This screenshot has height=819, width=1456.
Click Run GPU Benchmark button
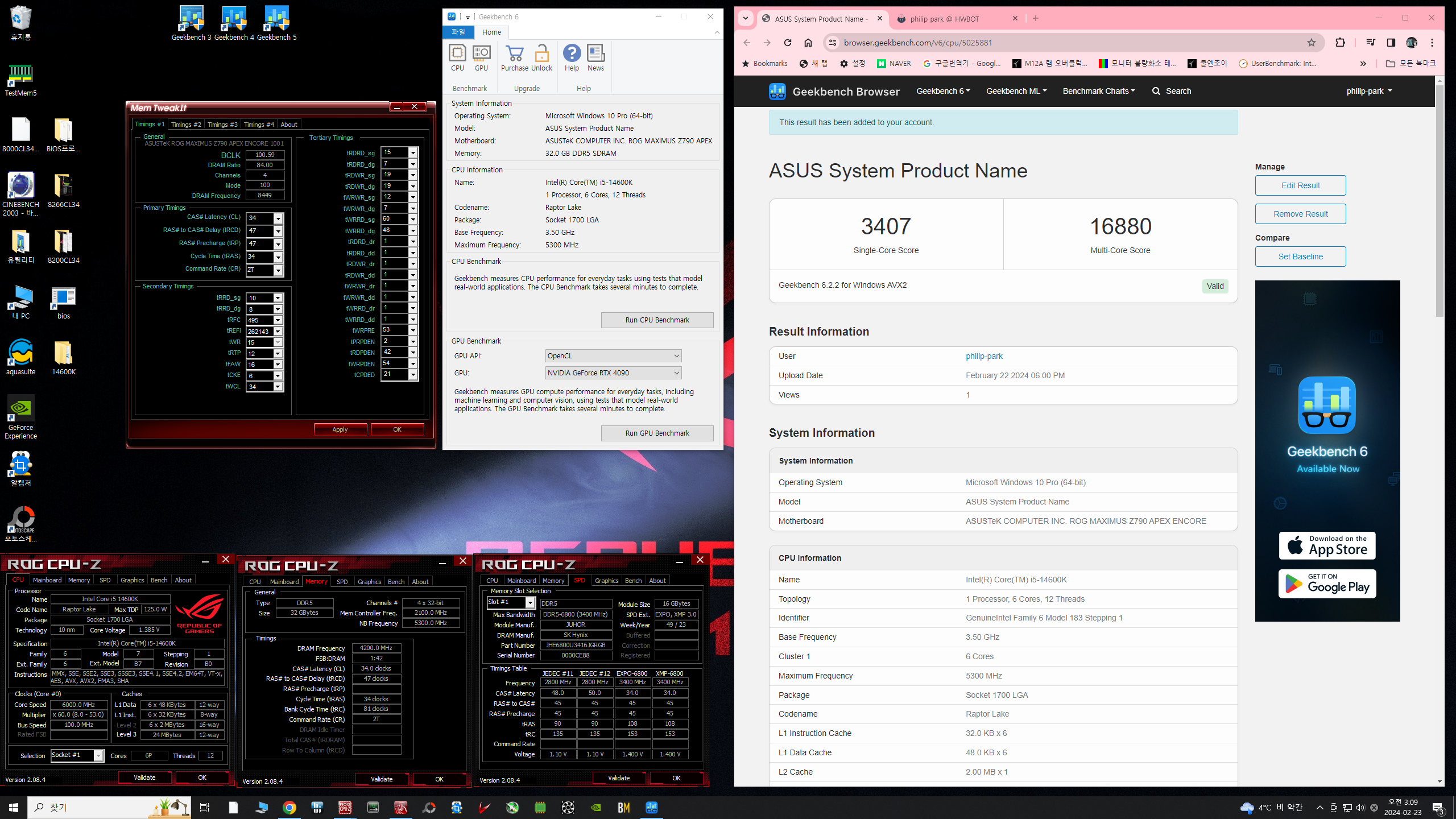tap(657, 433)
